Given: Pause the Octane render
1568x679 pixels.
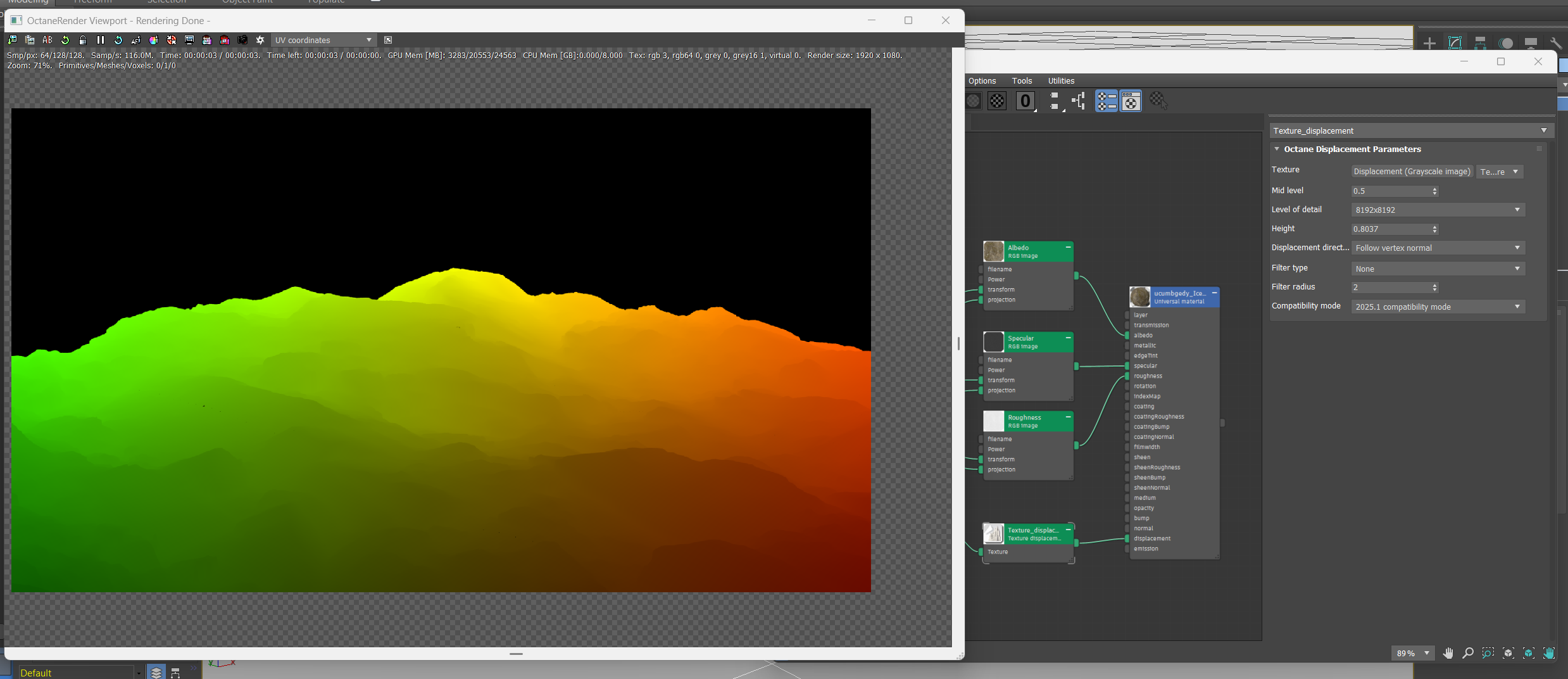Looking at the screenshot, I should click(x=101, y=40).
